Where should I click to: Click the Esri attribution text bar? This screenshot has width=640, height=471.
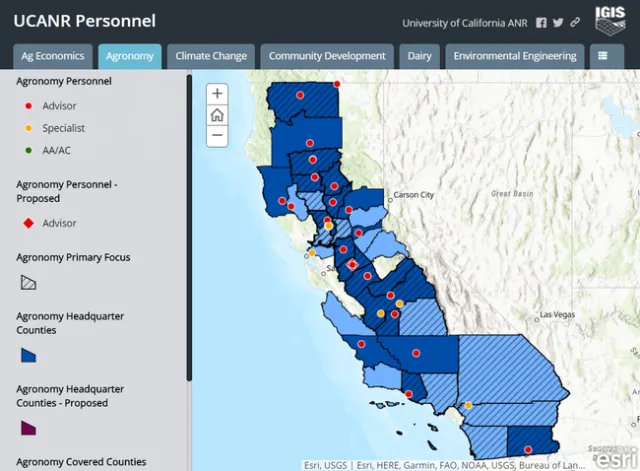click(x=444, y=465)
